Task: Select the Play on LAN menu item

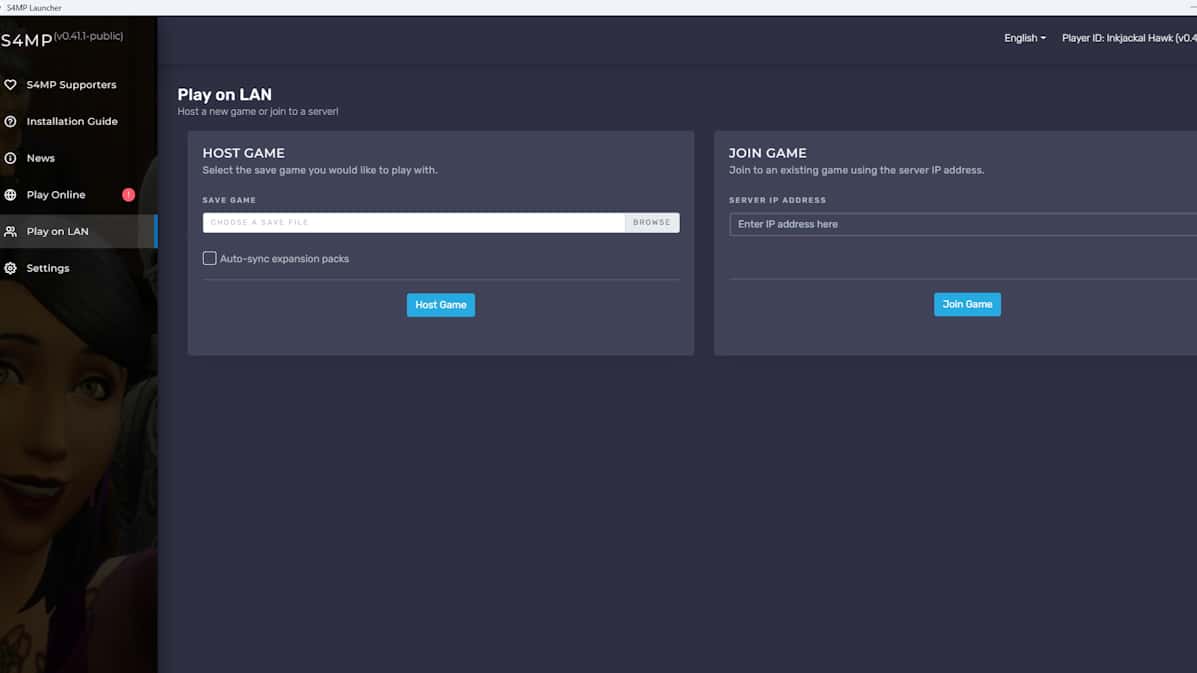Action: click(x=79, y=231)
